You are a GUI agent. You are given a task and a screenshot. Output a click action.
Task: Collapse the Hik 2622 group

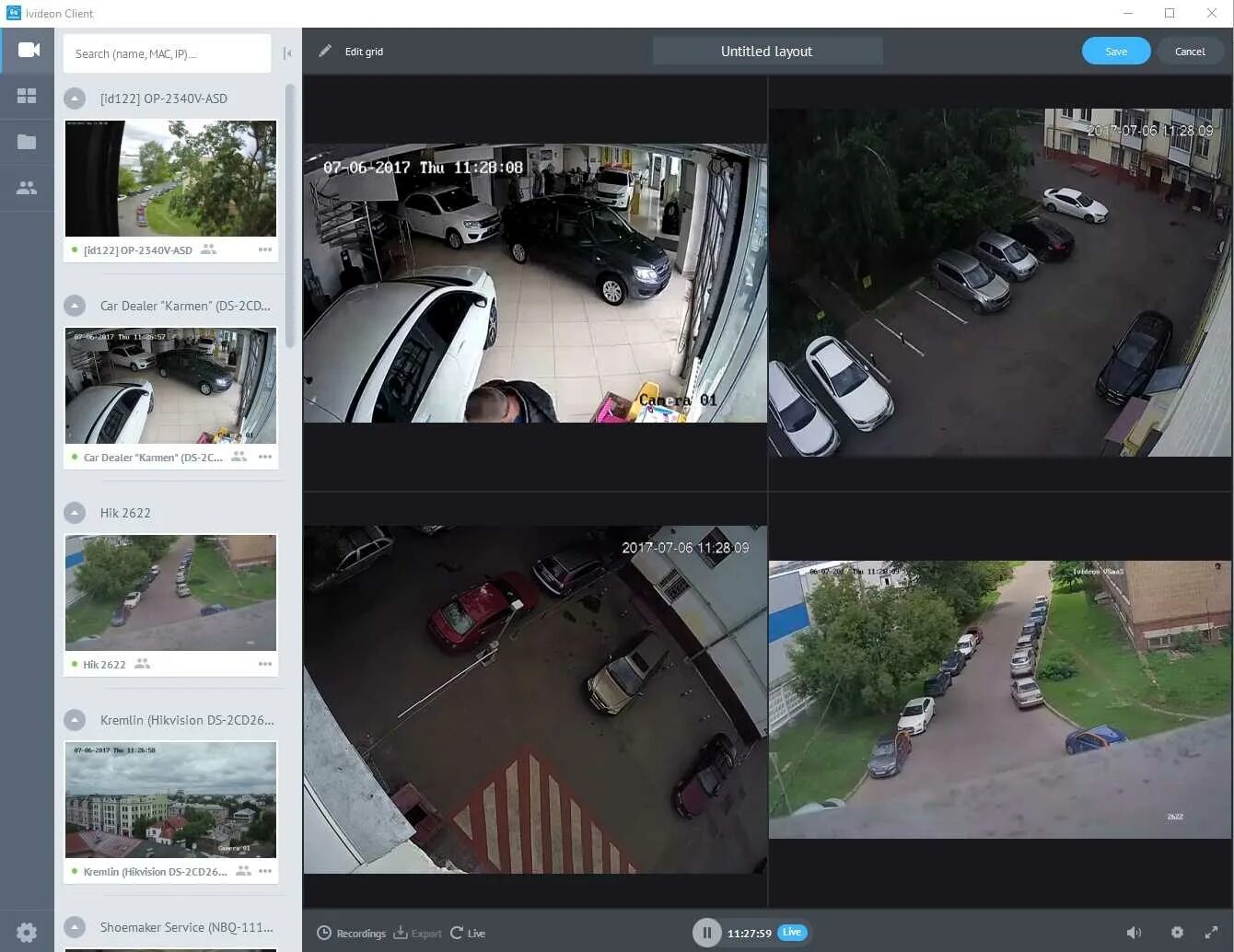click(75, 513)
